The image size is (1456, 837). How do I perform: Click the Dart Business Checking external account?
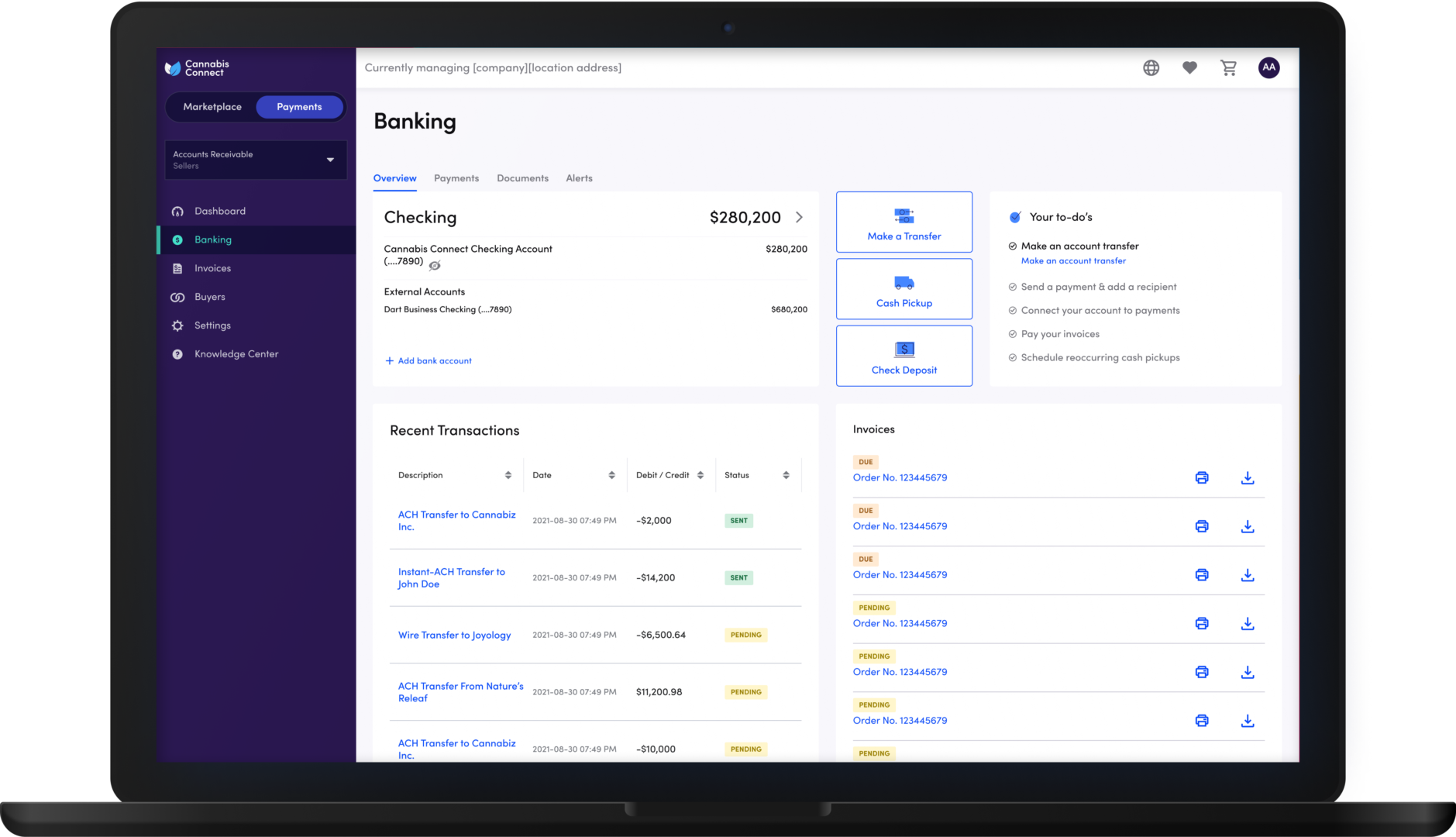coord(448,309)
